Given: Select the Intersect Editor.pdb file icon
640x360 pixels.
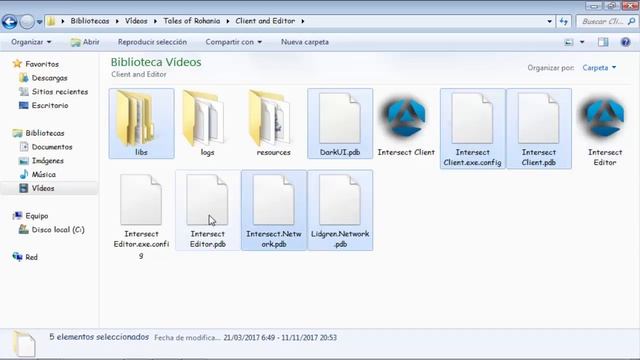Looking at the screenshot, I should (x=207, y=200).
